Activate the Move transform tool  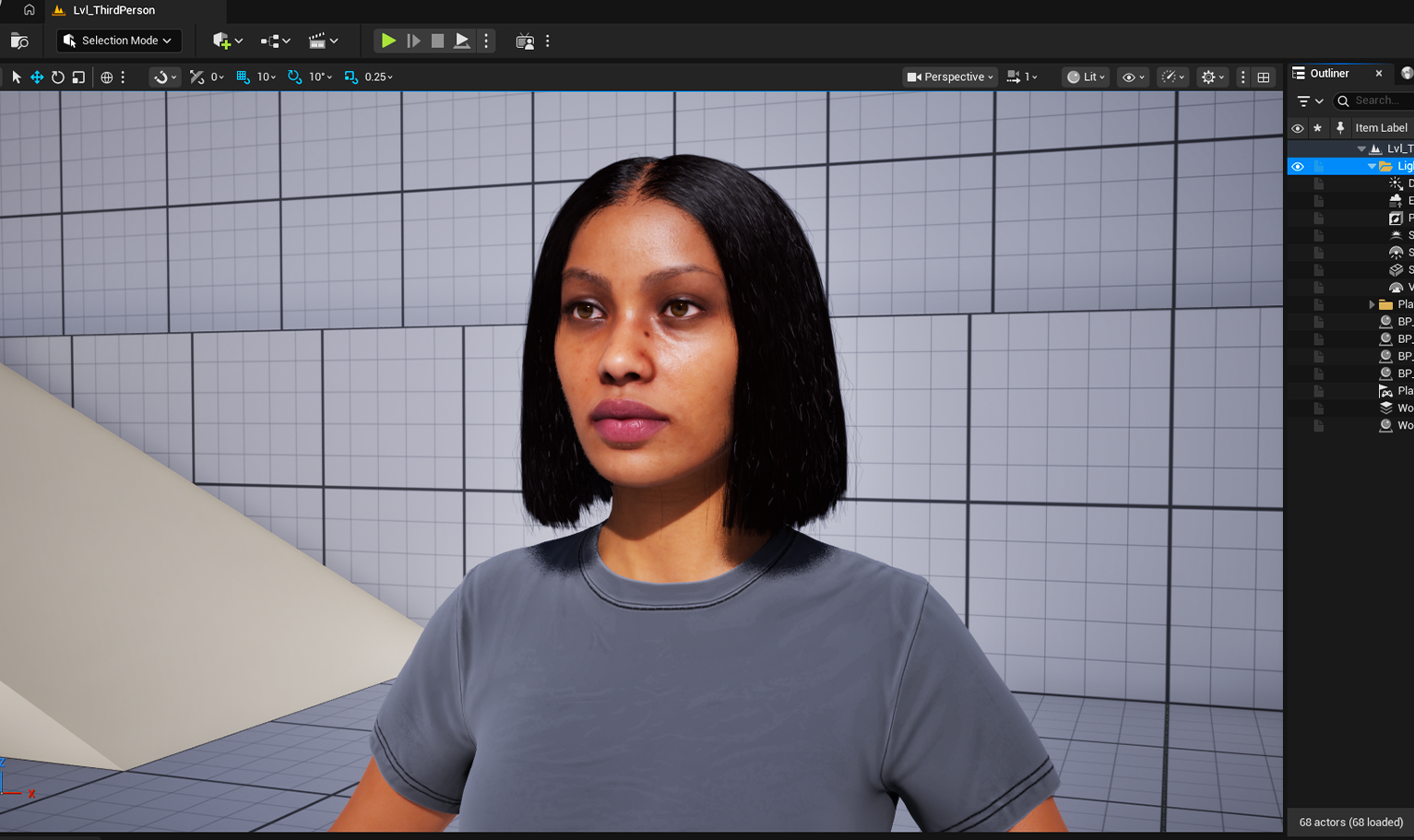(x=37, y=77)
